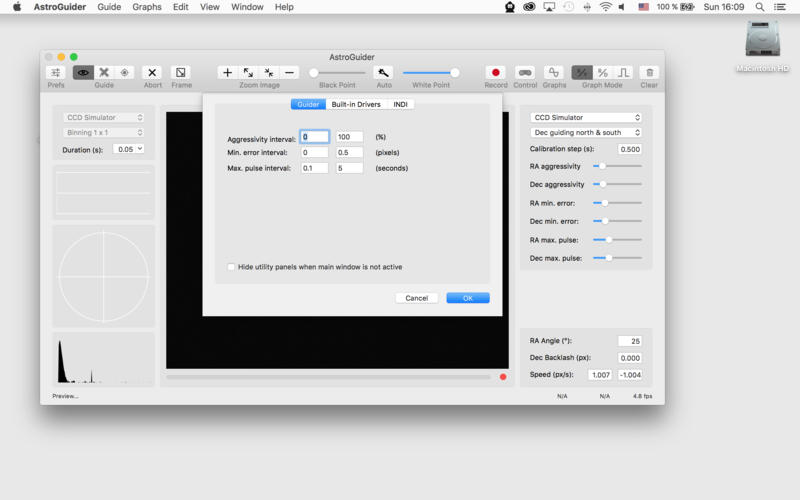The image size is (800, 500).
Task: Toggle the eye preview mode button
Action: (x=83, y=73)
